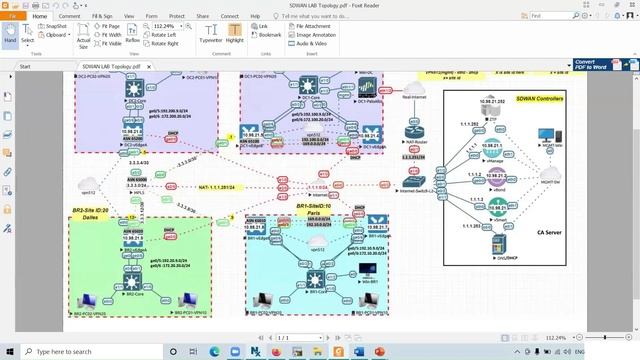Open the page number 1 / 1 dropdown
This screenshot has height=360, width=640.
pyautogui.click(x=320, y=338)
